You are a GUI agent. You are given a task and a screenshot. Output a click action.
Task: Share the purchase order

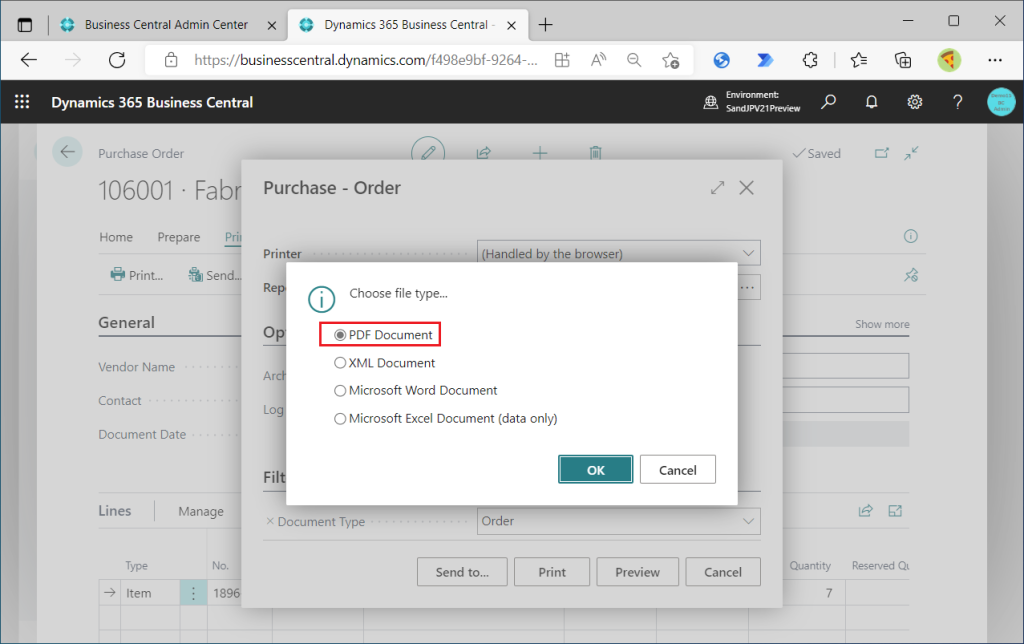(x=484, y=153)
